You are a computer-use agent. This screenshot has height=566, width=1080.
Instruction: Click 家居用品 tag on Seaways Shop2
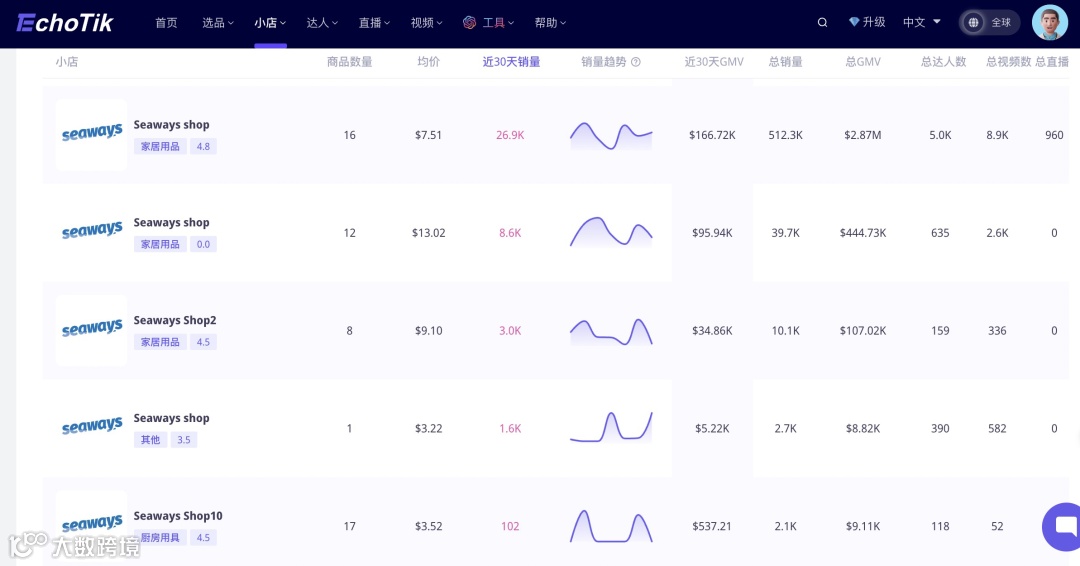(160, 342)
